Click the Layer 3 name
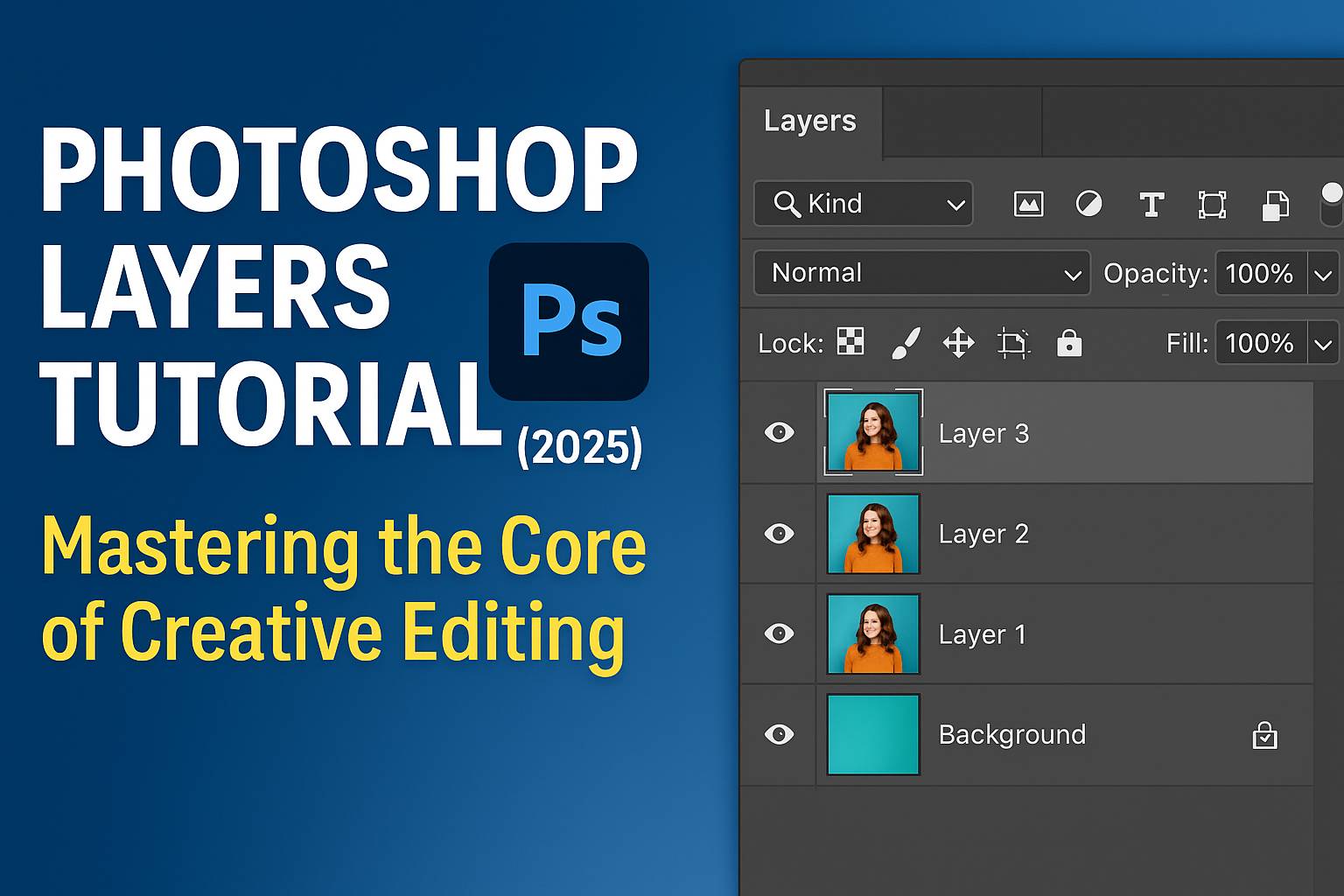1344x896 pixels. (983, 434)
